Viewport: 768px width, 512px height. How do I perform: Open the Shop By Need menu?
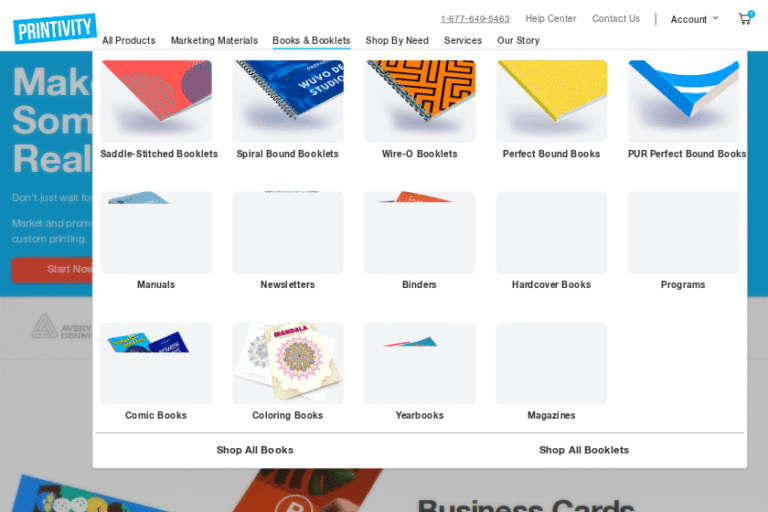click(x=397, y=41)
